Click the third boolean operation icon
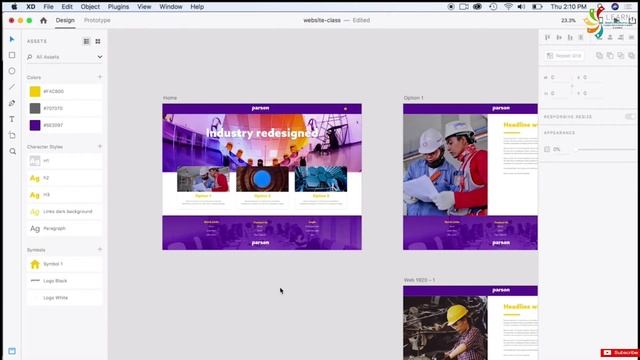Screen dimensions: 640x360 pos(620,56)
